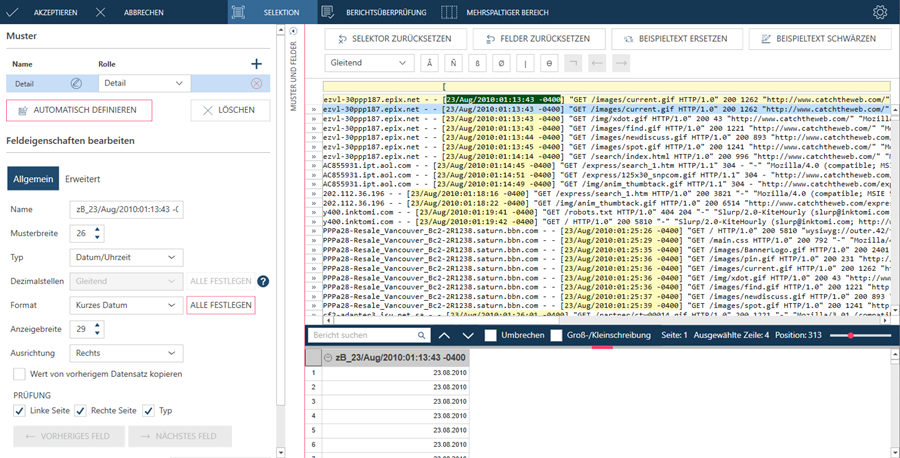Switch to the Berichtsüberprüfung tab
Screen dimensions: 900x458
[374, 12]
